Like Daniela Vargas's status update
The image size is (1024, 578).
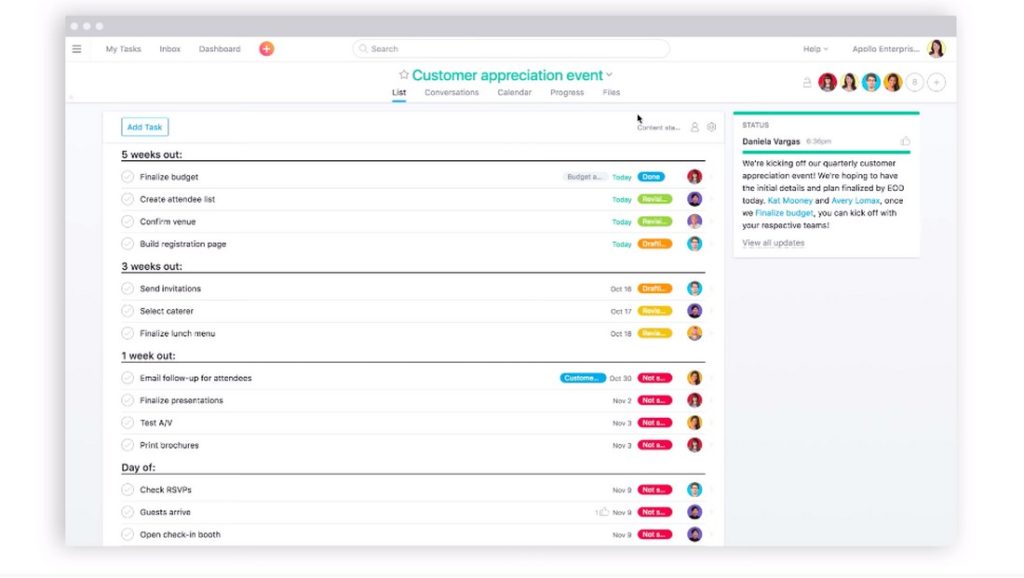click(x=903, y=142)
